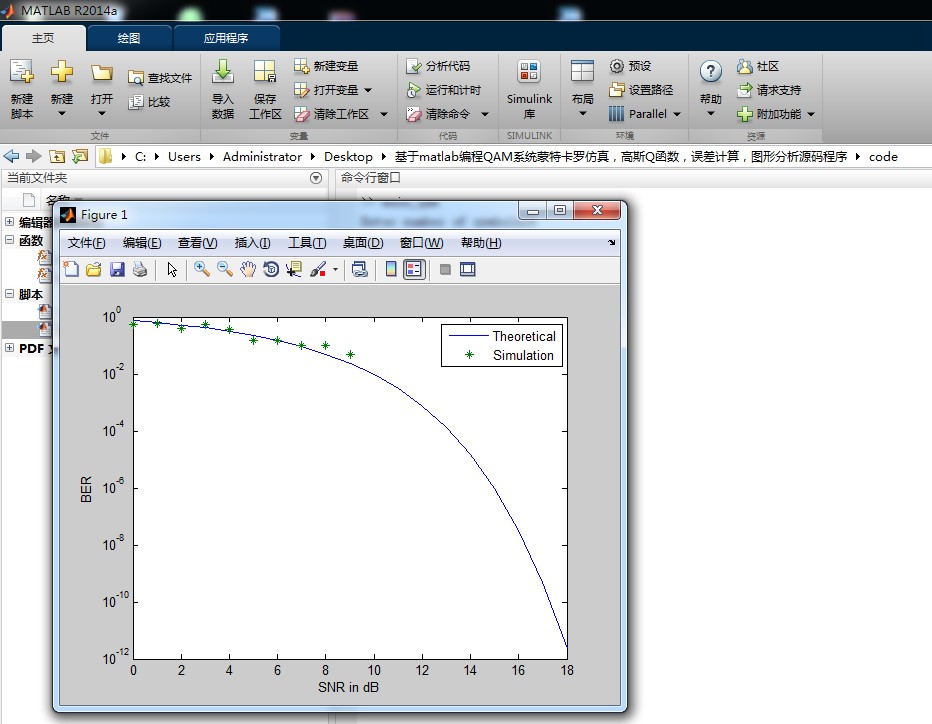932x724 pixels.
Task: Expand the Clear Commands (清除命令) dropdown
Action: [x=485, y=114]
